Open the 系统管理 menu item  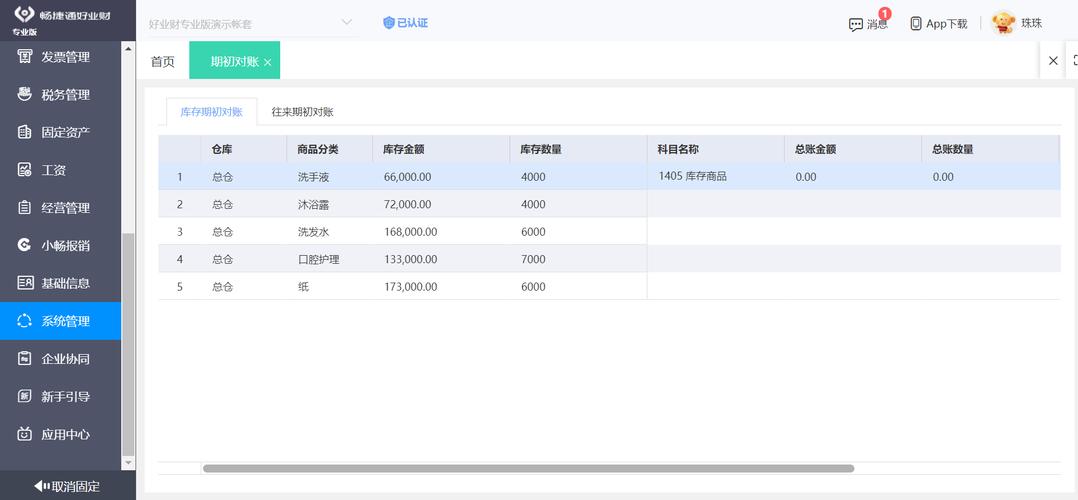[60, 320]
